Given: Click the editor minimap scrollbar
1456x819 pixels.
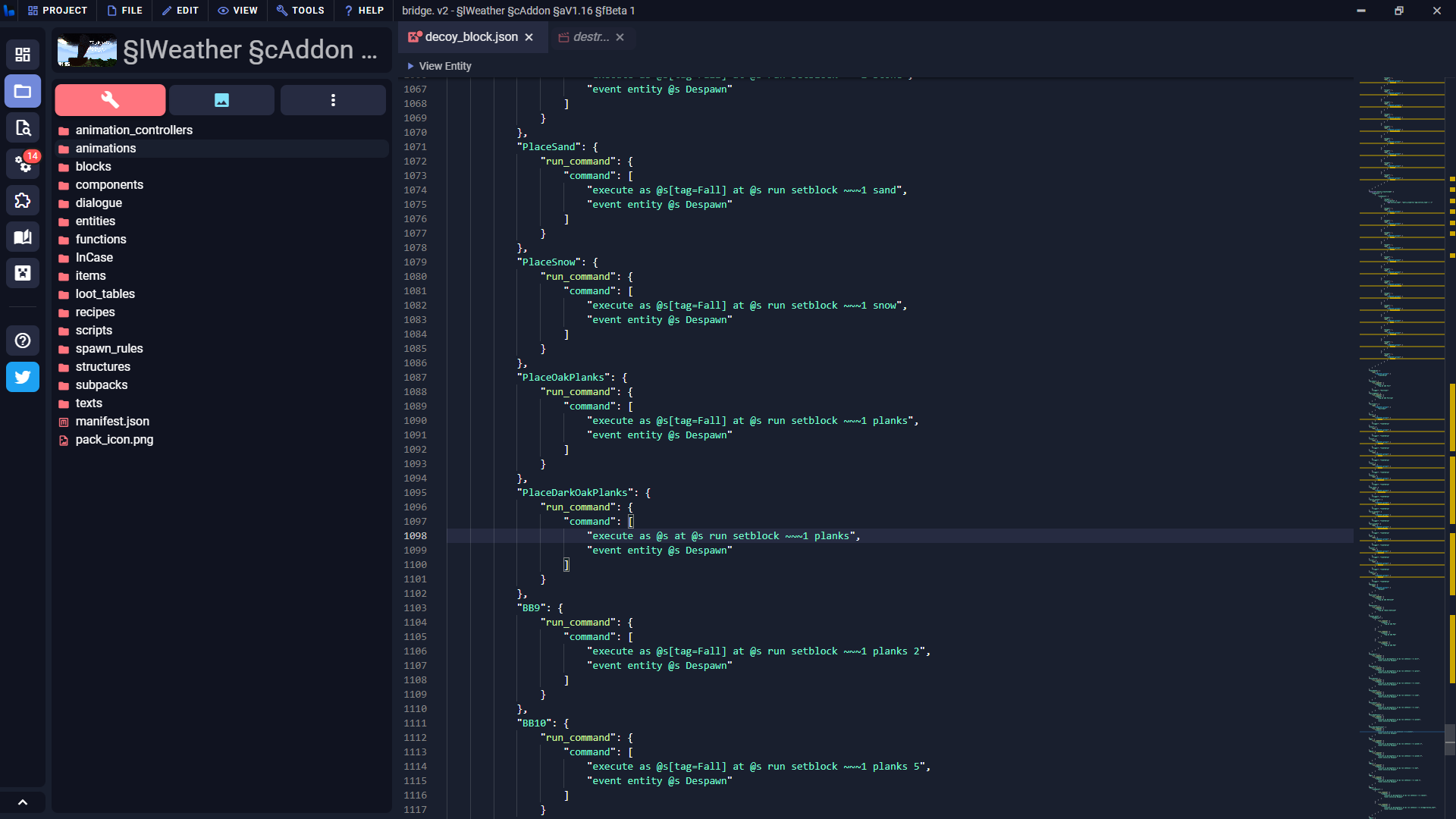Looking at the screenshot, I should click(1450, 739).
